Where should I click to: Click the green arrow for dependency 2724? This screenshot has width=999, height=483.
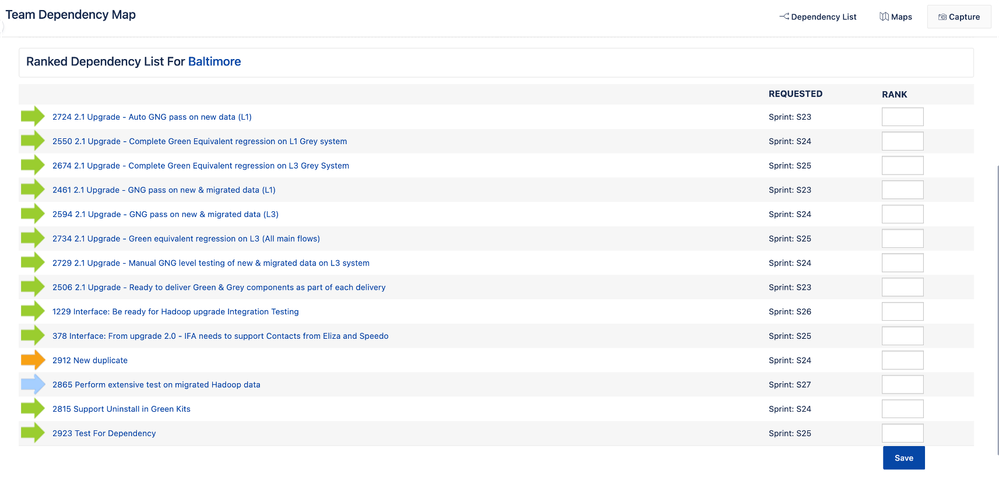click(32, 117)
